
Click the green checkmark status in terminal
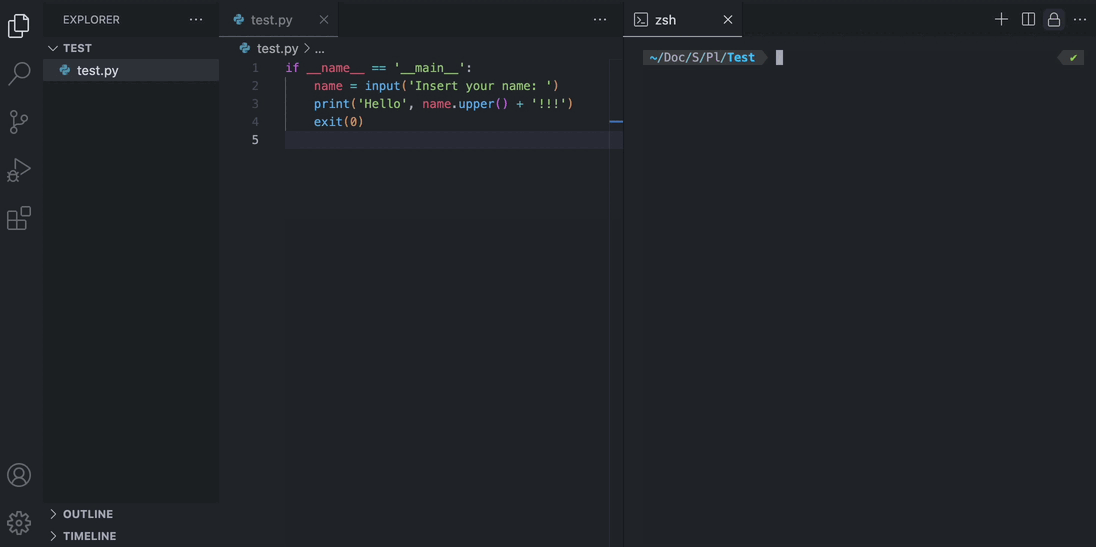[x=1073, y=57]
